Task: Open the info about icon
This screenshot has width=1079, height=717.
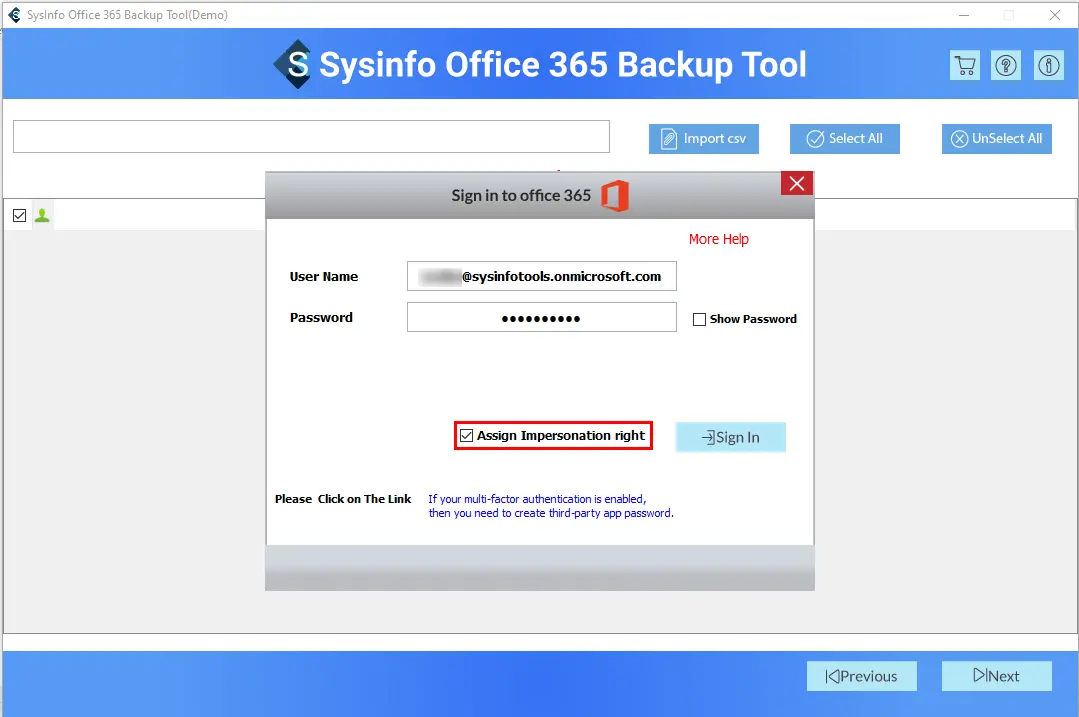Action: [x=1049, y=66]
